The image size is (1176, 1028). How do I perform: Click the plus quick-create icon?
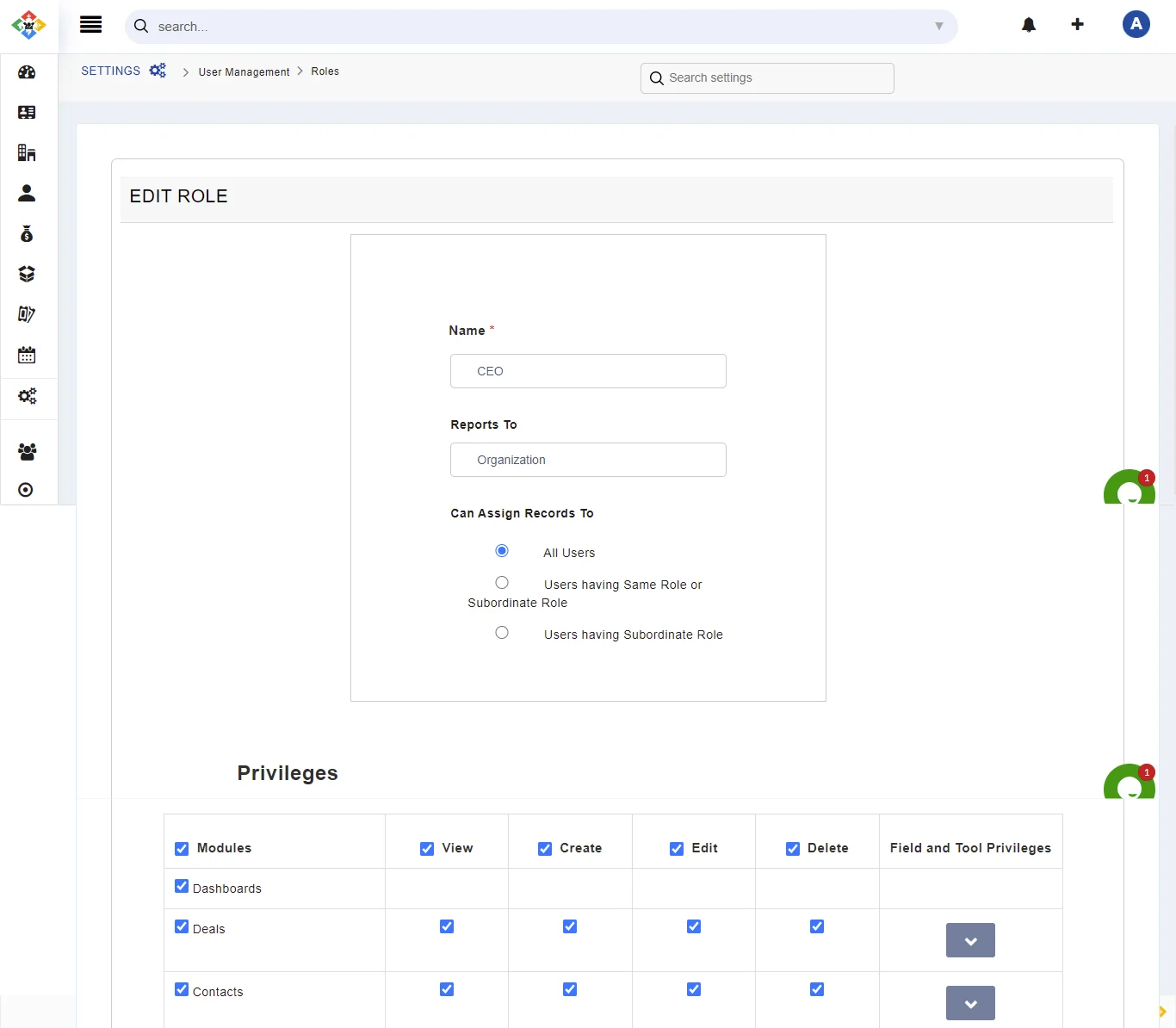(x=1077, y=25)
